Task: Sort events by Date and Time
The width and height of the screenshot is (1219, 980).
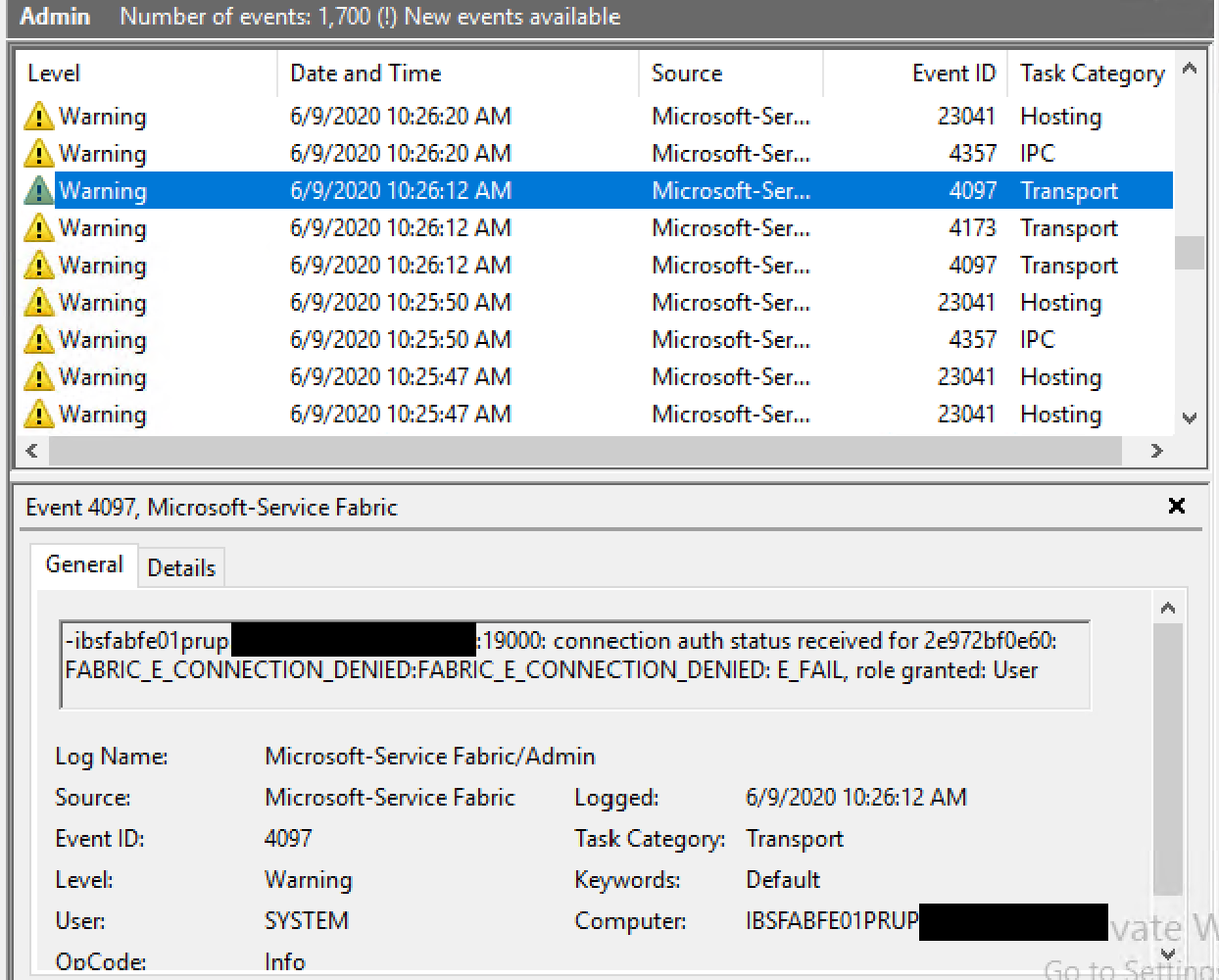Action: coord(365,73)
